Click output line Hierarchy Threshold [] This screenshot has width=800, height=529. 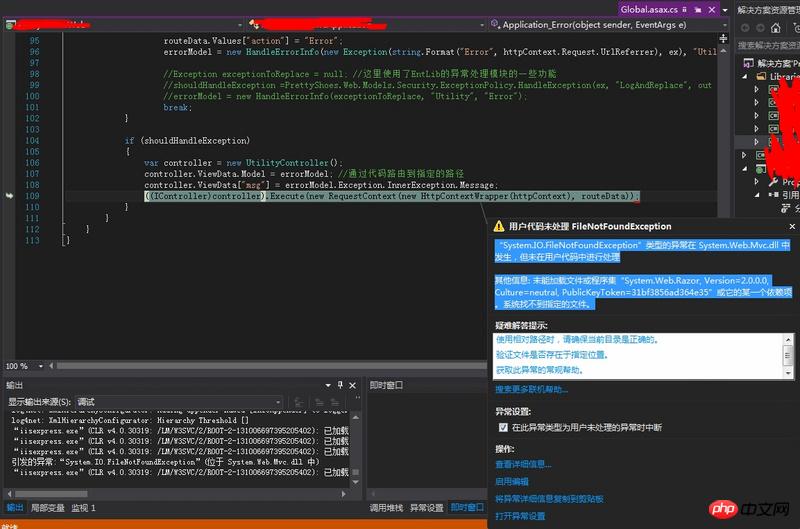pos(130,420)
